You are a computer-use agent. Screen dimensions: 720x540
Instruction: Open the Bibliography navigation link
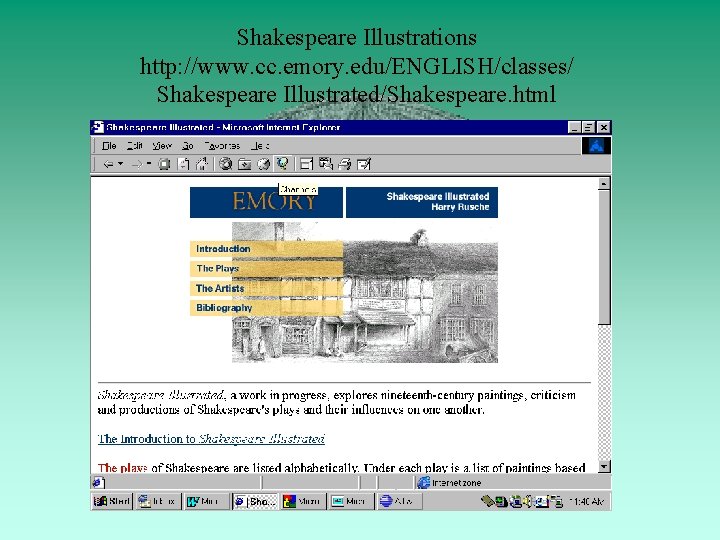click(x=266, y=308)
